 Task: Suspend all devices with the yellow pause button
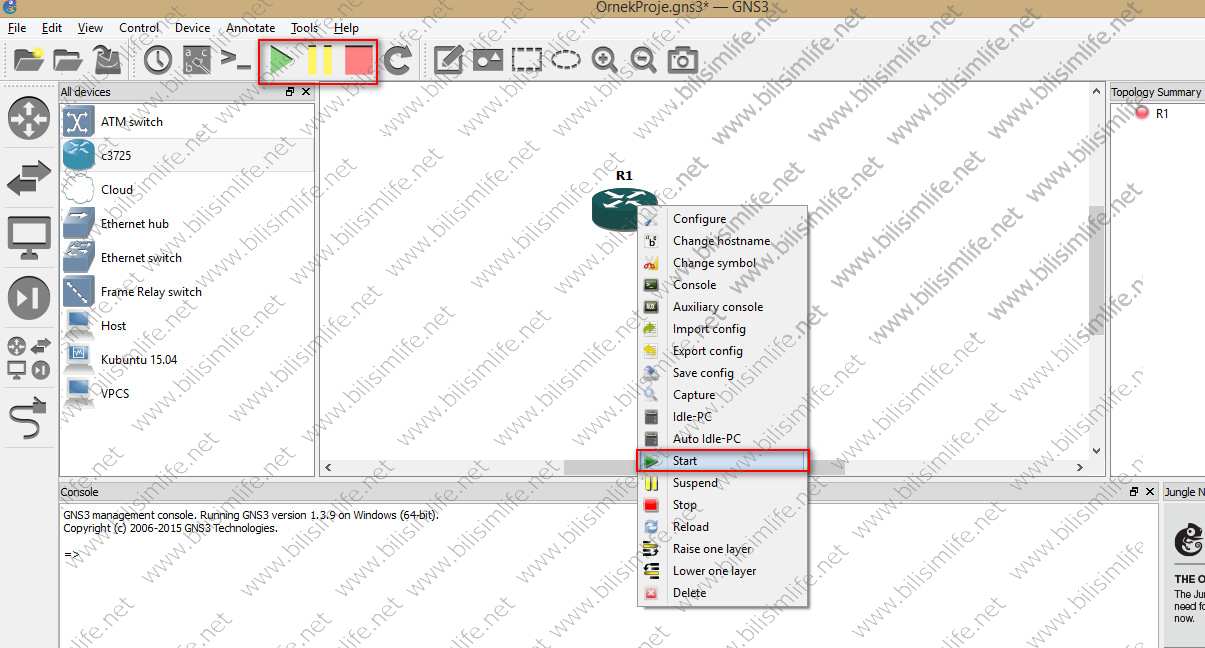point(320,60)
